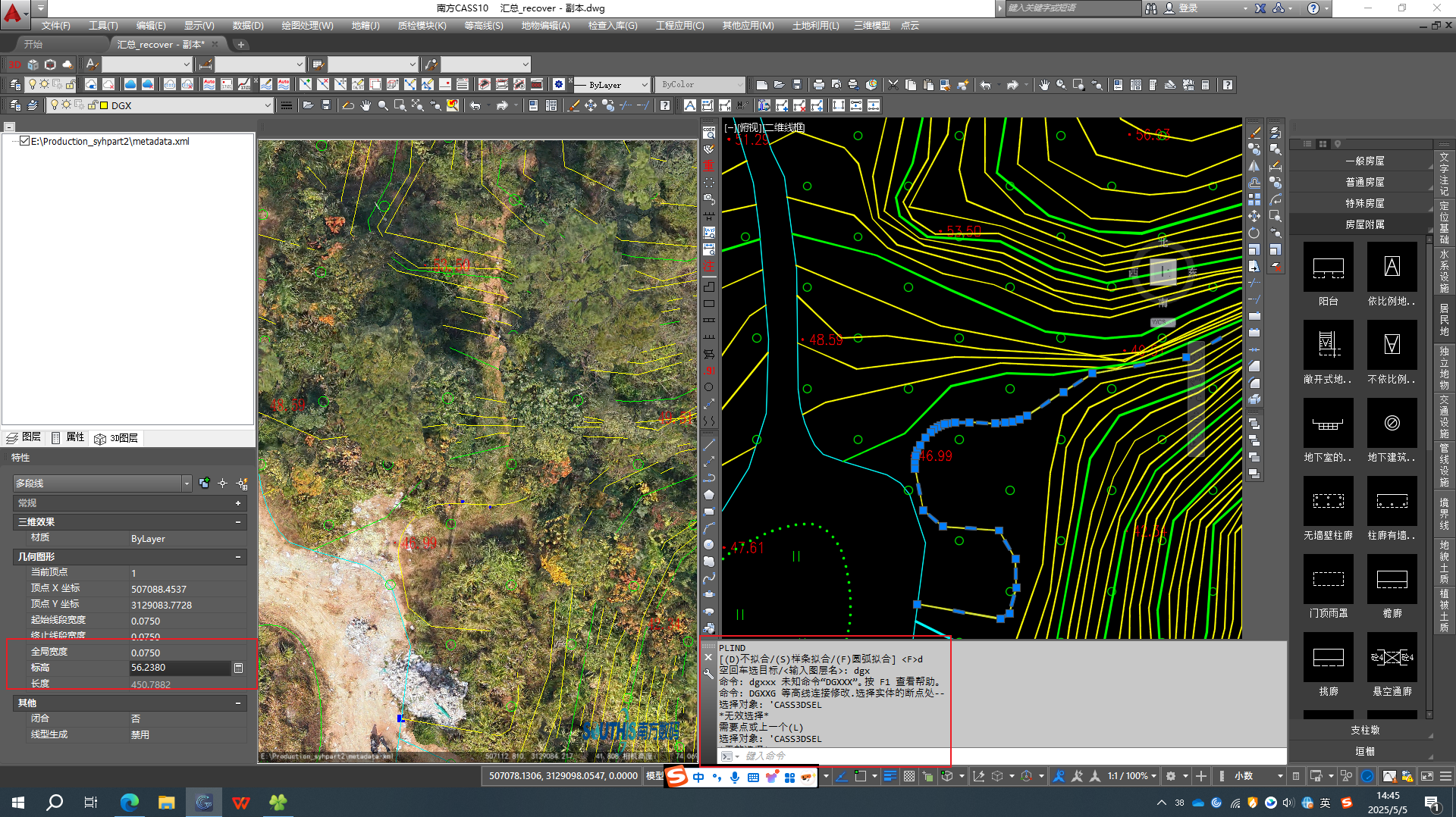Click the quick select icon in the properties panel
This screenshot has width=1456, height=817.
242,484
